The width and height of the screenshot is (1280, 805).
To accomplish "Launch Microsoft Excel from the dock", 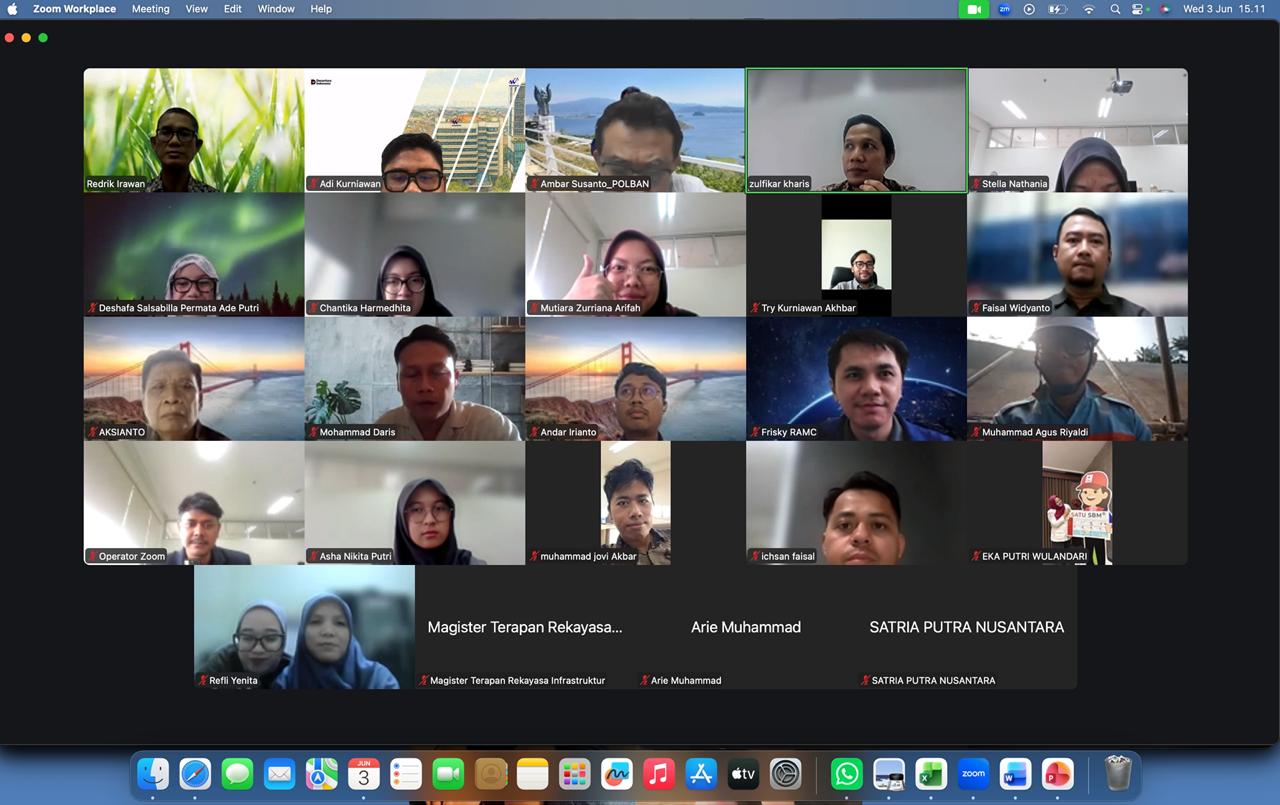I will tap(931, 774).
